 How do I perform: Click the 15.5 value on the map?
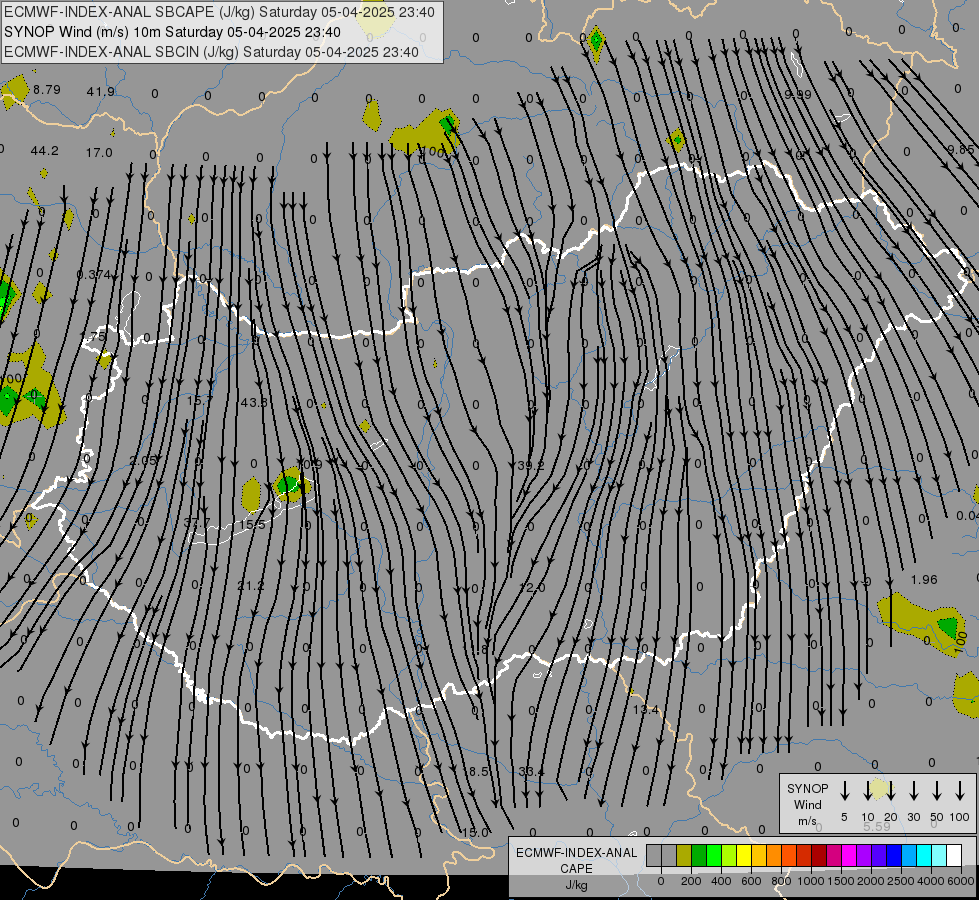tap(252, 525)
